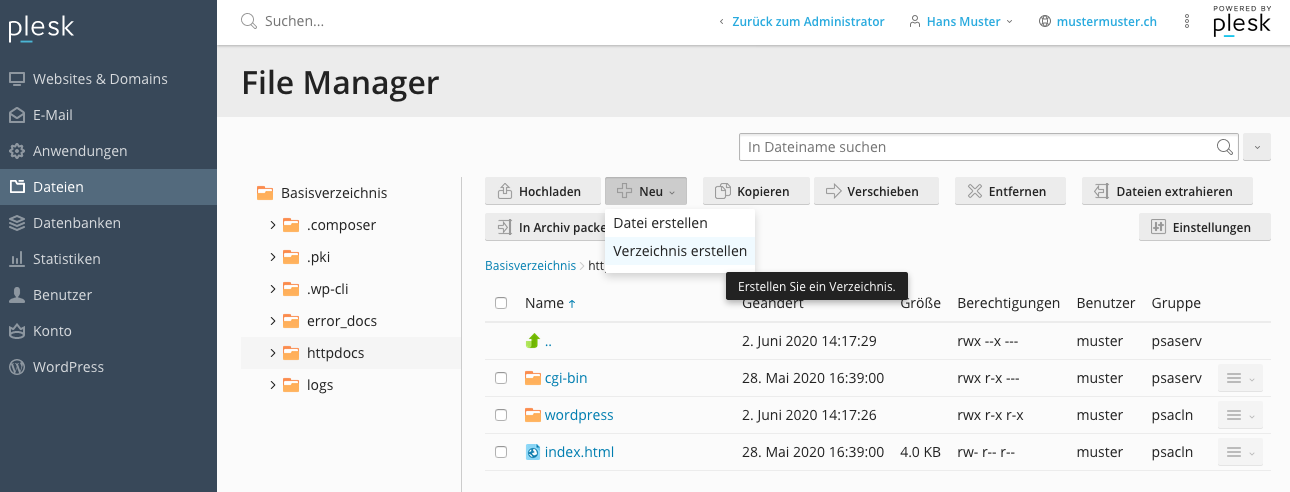This screenshot has width=1290, height=492.
Task: Open the wordpress folder link
Action: tap(579, 415)
